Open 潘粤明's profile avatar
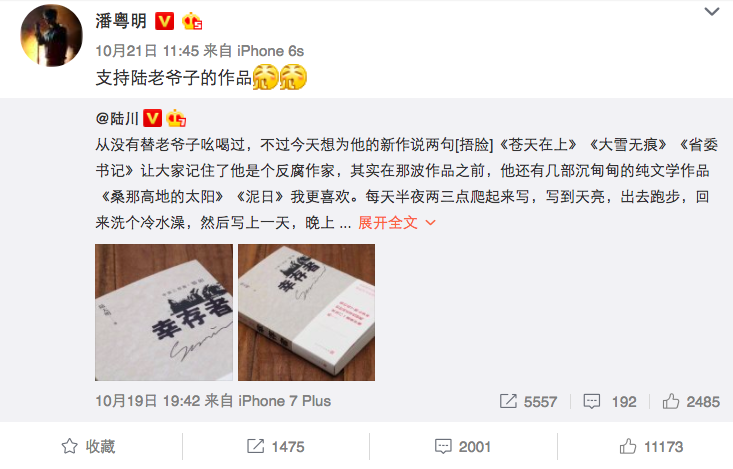 [51, 36]
